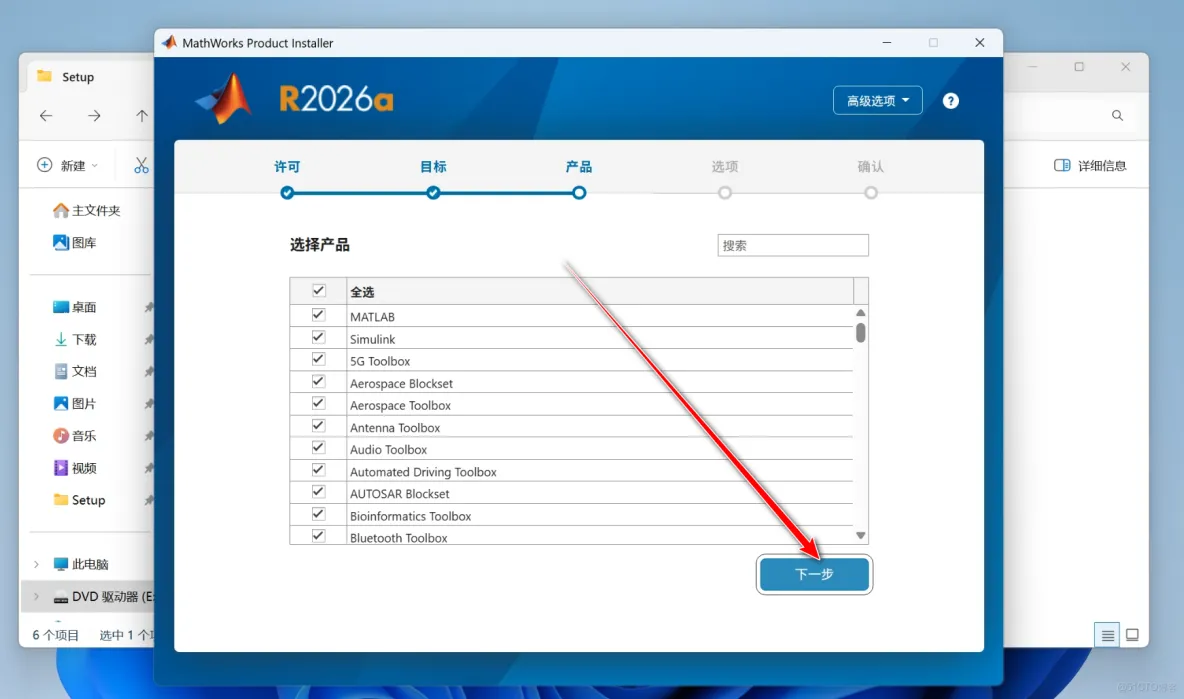Click the cut scissors icon in Explorer
Screen dimensions: 1184x699
pos(141,165)
